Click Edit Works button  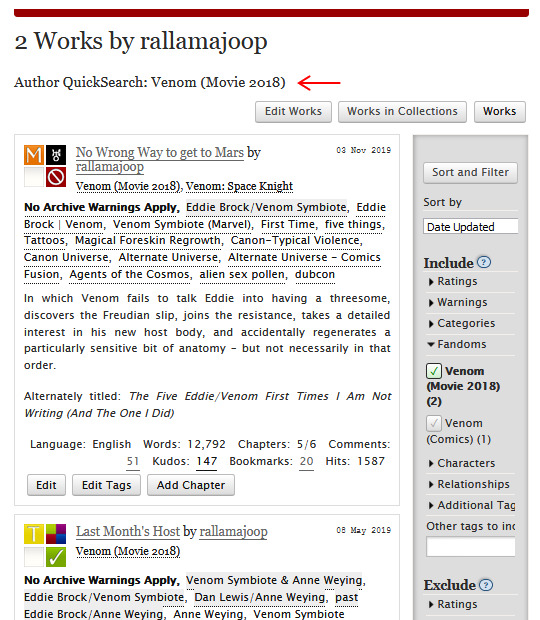point(293,112)
